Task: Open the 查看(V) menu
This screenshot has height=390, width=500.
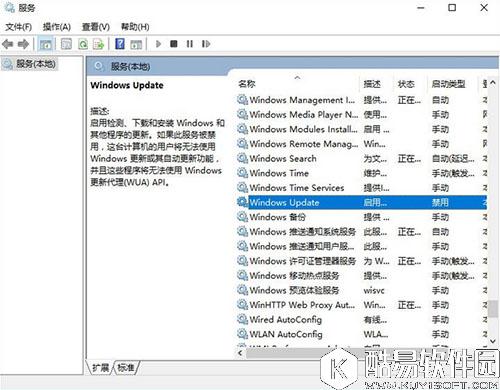Action: pyautogui.click(x=96, y=27)
